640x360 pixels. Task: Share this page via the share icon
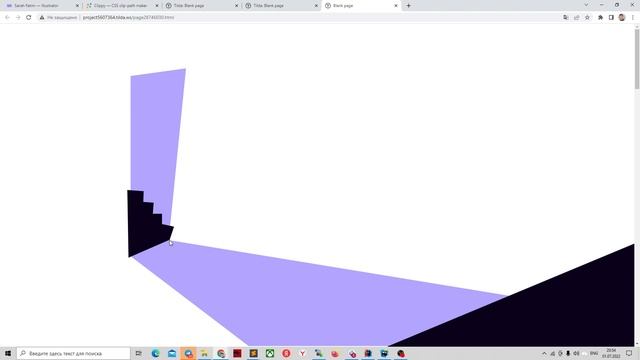[x=577, y=18]
